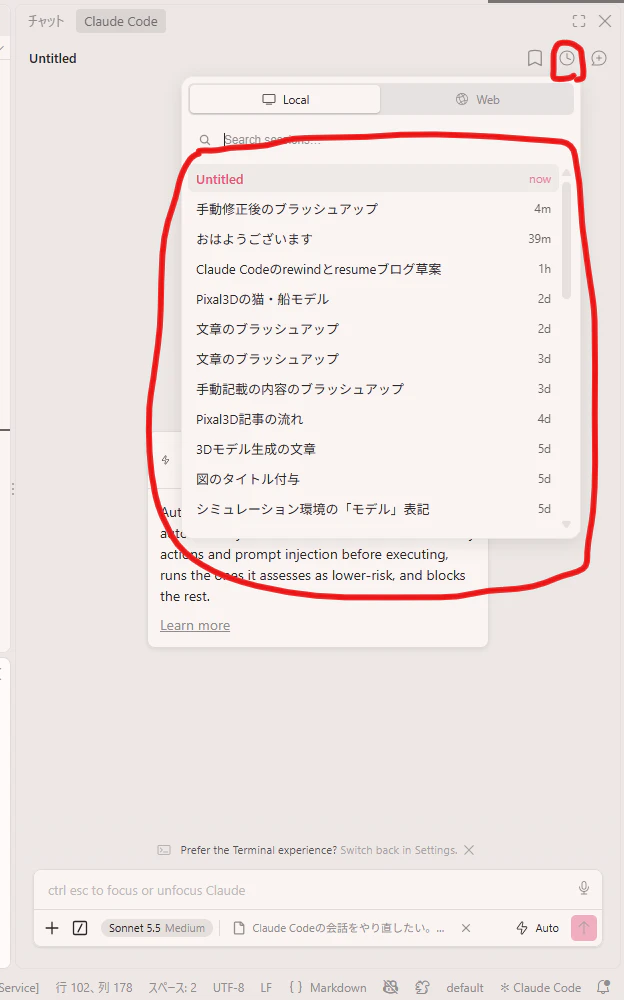Select the Claude Code tab
624x1000 pixels.
pos(121,21)
